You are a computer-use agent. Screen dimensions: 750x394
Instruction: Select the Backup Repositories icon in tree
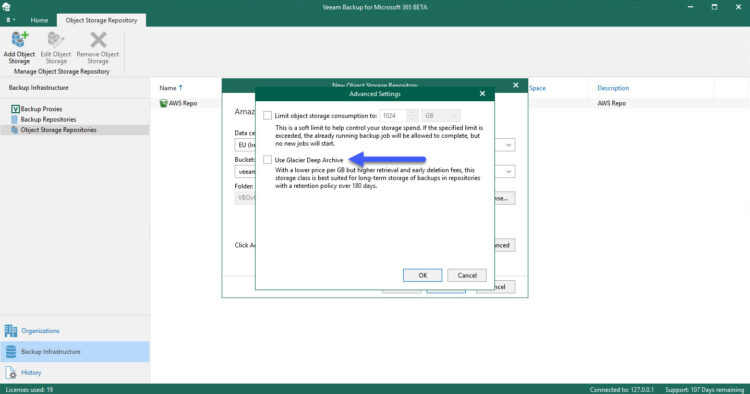[x=14, y=120]
